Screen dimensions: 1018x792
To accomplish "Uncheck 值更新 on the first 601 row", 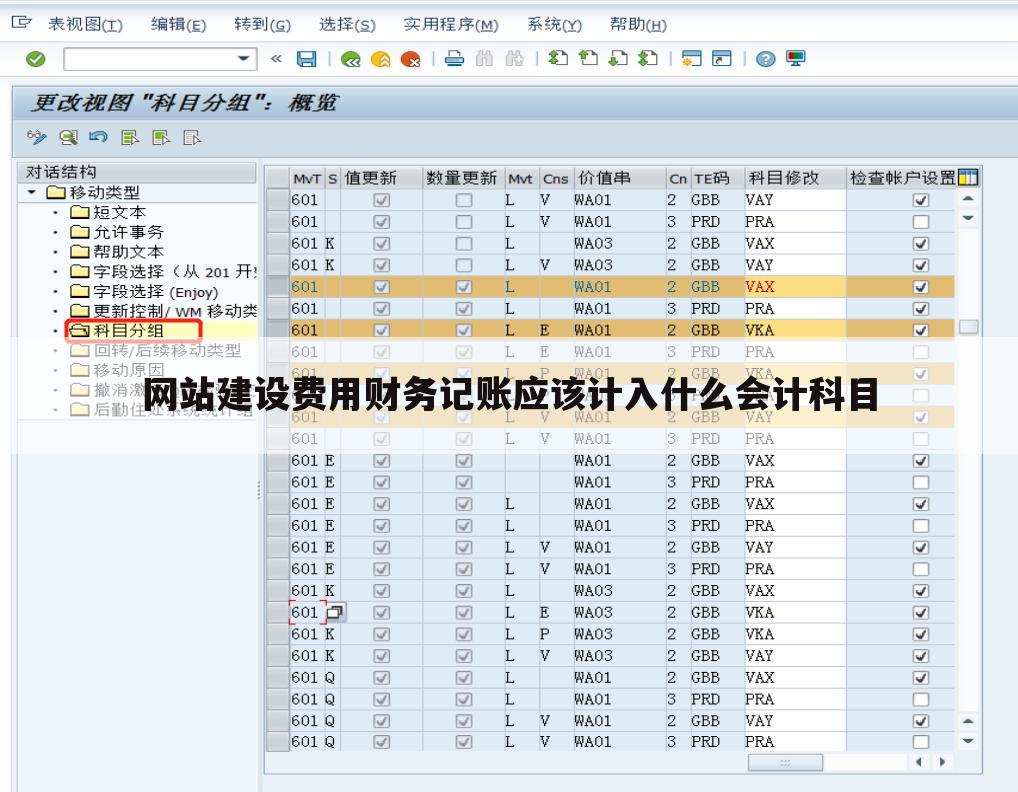I will click(x=381, y=199).
